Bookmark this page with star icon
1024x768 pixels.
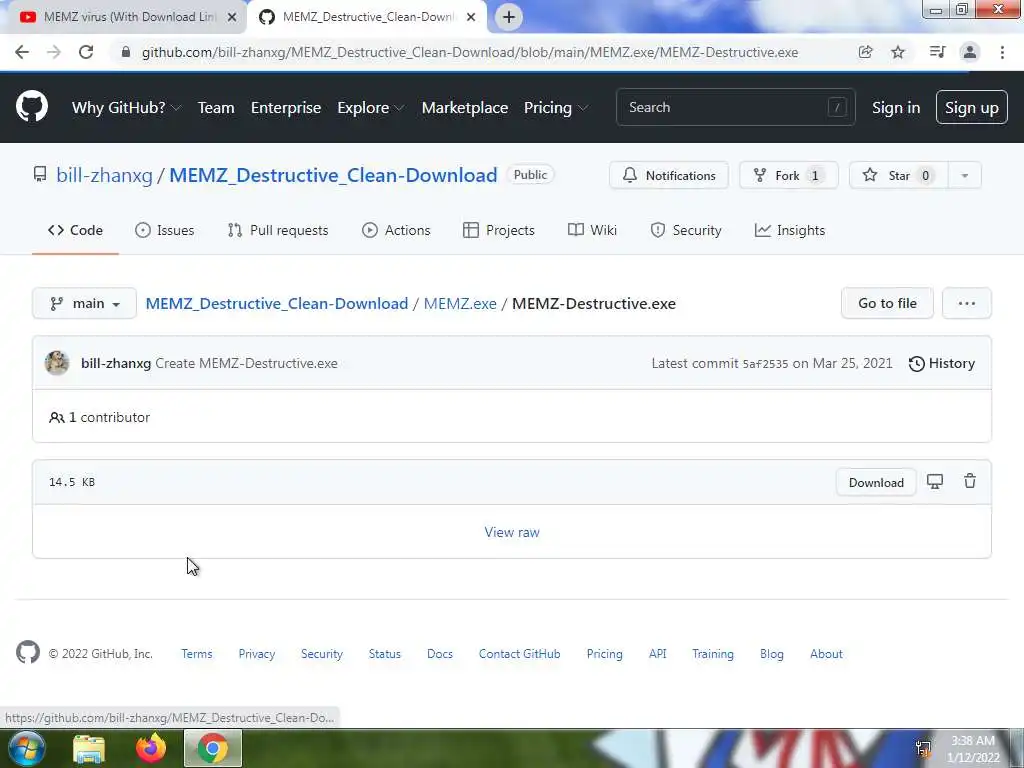[x=898, y=52]
